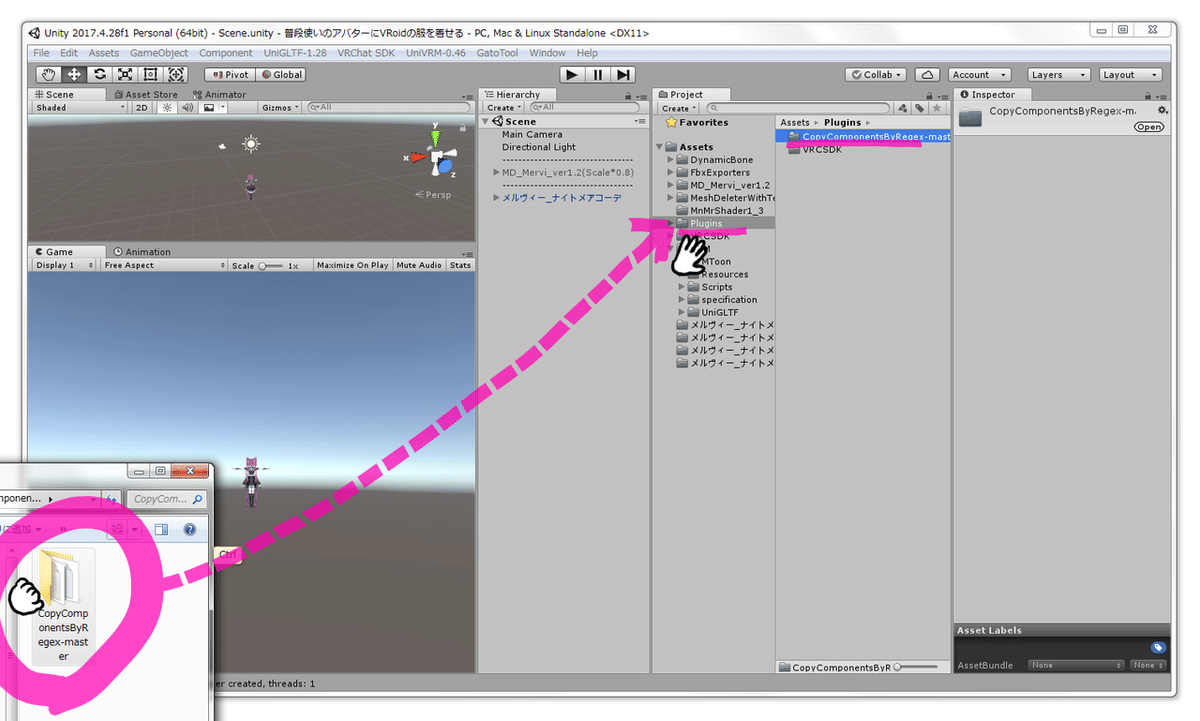Screen dimensions: 1200x721
Task: Click the Cloud services button
Action: pos(927,74)
